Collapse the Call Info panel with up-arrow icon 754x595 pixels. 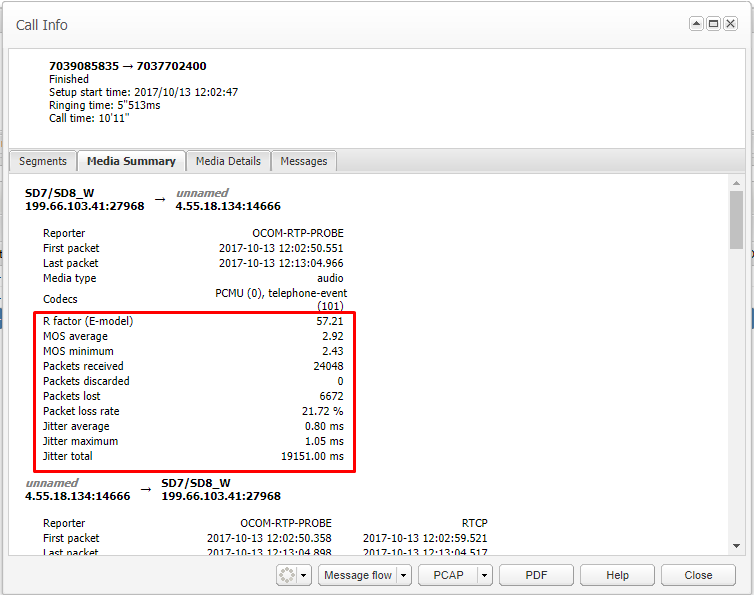(697, 24)
